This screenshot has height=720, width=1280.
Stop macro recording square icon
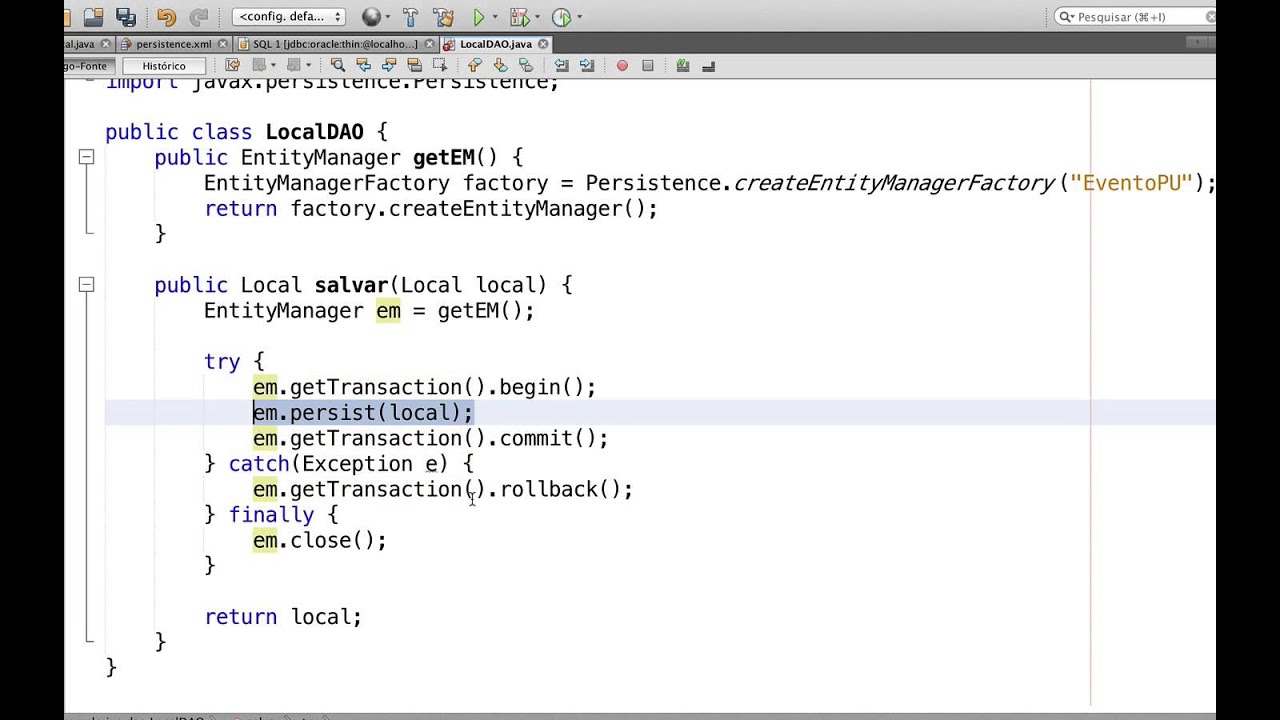647,66
